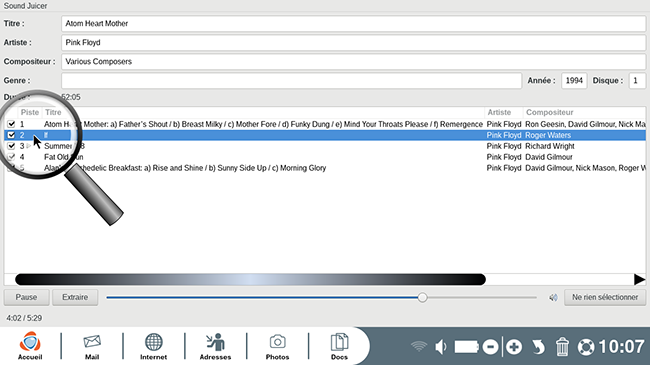Select the Alan's Psychedelic Breakfast track row
Screen dimensions: 650x365
(x=325, y=168)
